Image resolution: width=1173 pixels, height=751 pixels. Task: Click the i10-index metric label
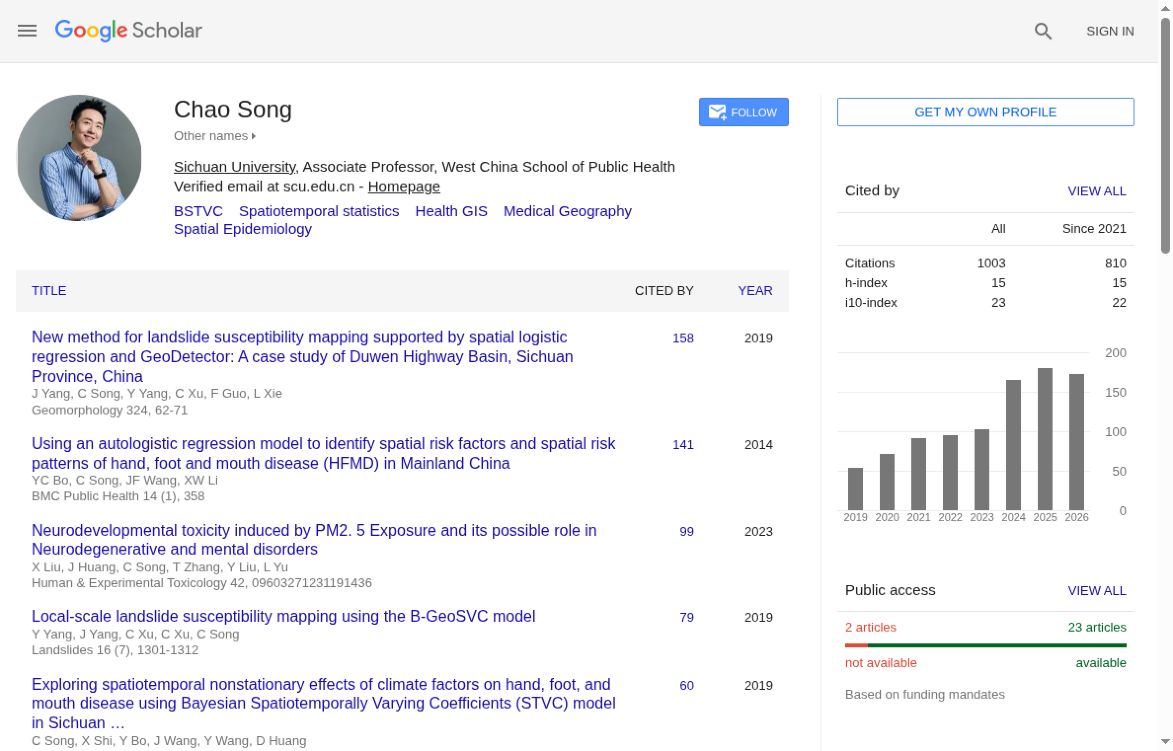pos(871,303)
